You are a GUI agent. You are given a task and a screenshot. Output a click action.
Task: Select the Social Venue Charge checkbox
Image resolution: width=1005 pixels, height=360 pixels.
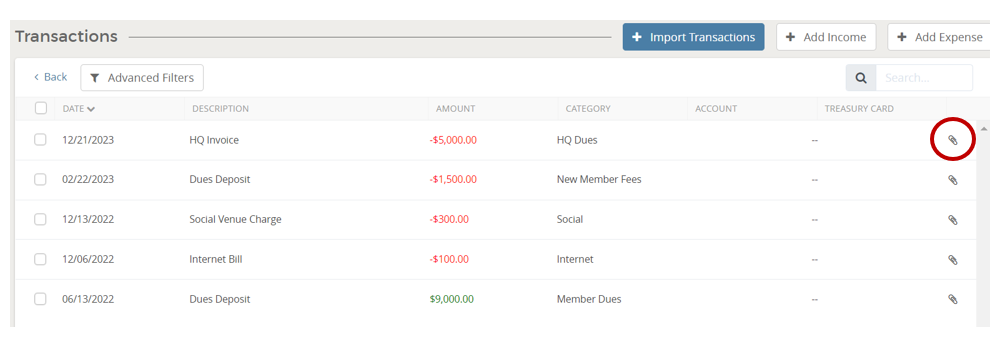(x=40, y=219)
